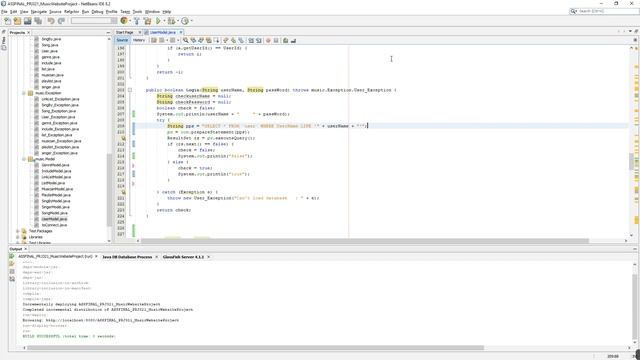Image resolution: width=640 pixels, height=360 pixels.
Task: Select UserModel.java in project tree
Action: pos(54,219)
